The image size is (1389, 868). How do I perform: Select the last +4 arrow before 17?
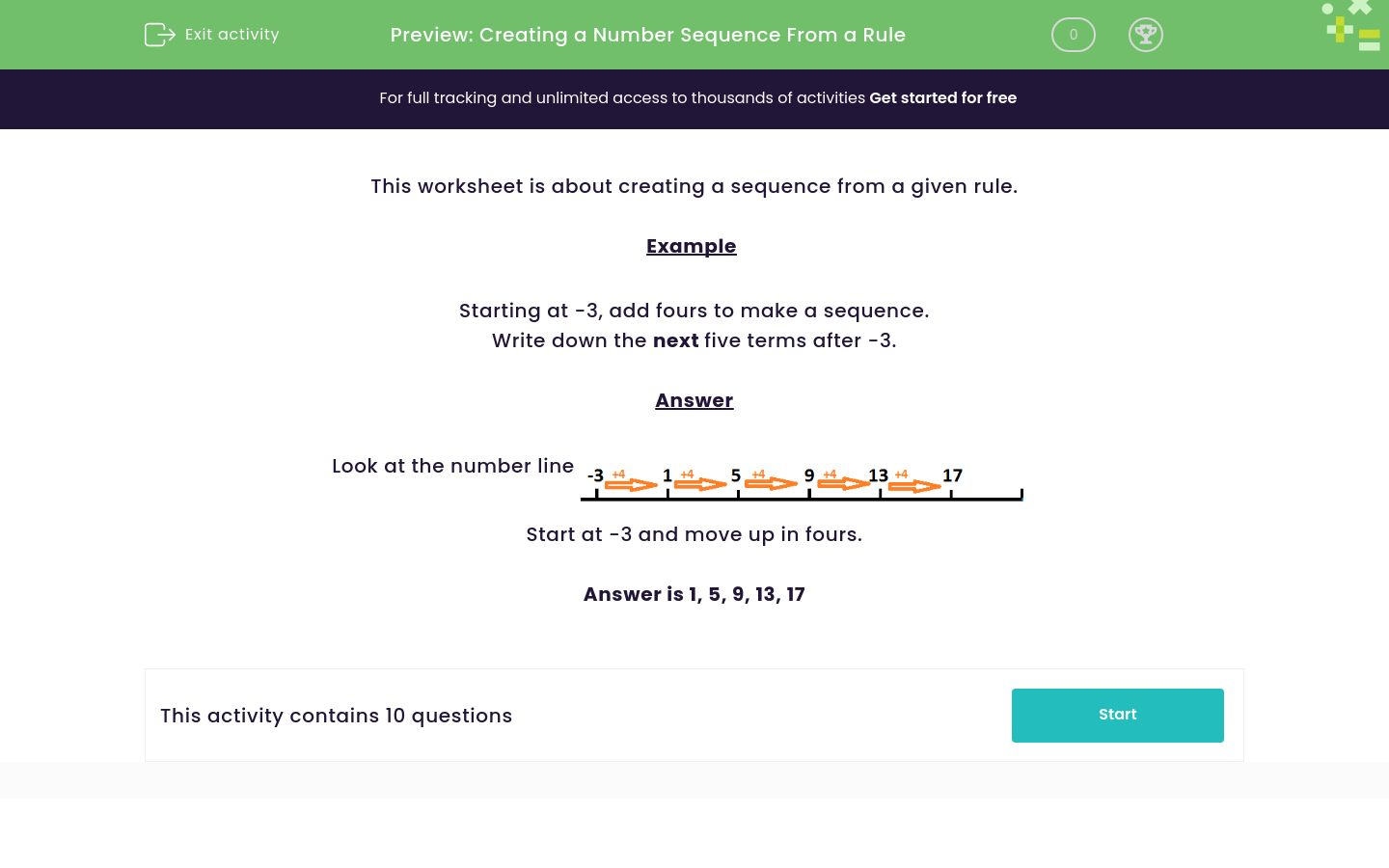click(x=914, y=486)
